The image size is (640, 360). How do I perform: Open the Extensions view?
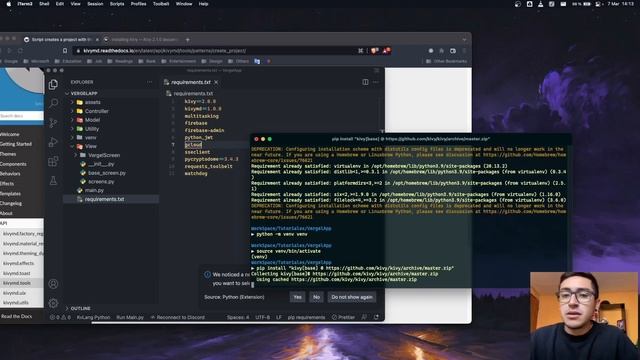pyautogui.click(x=53, y=161)
